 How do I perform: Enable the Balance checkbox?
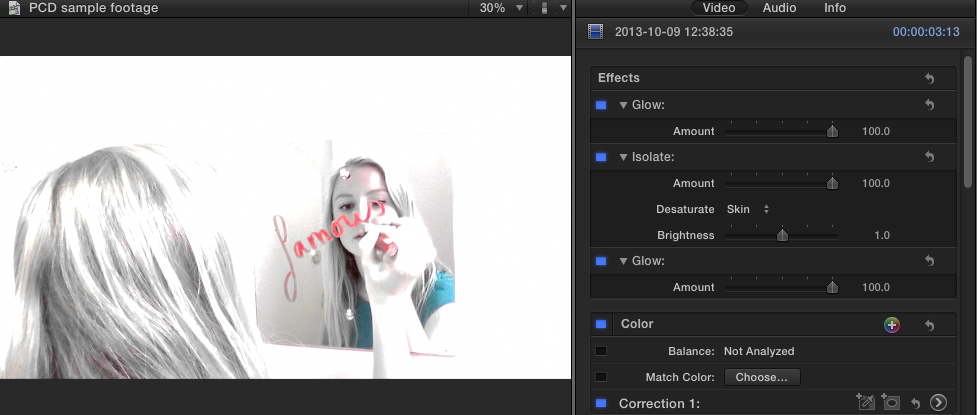(x=601, y=351)
